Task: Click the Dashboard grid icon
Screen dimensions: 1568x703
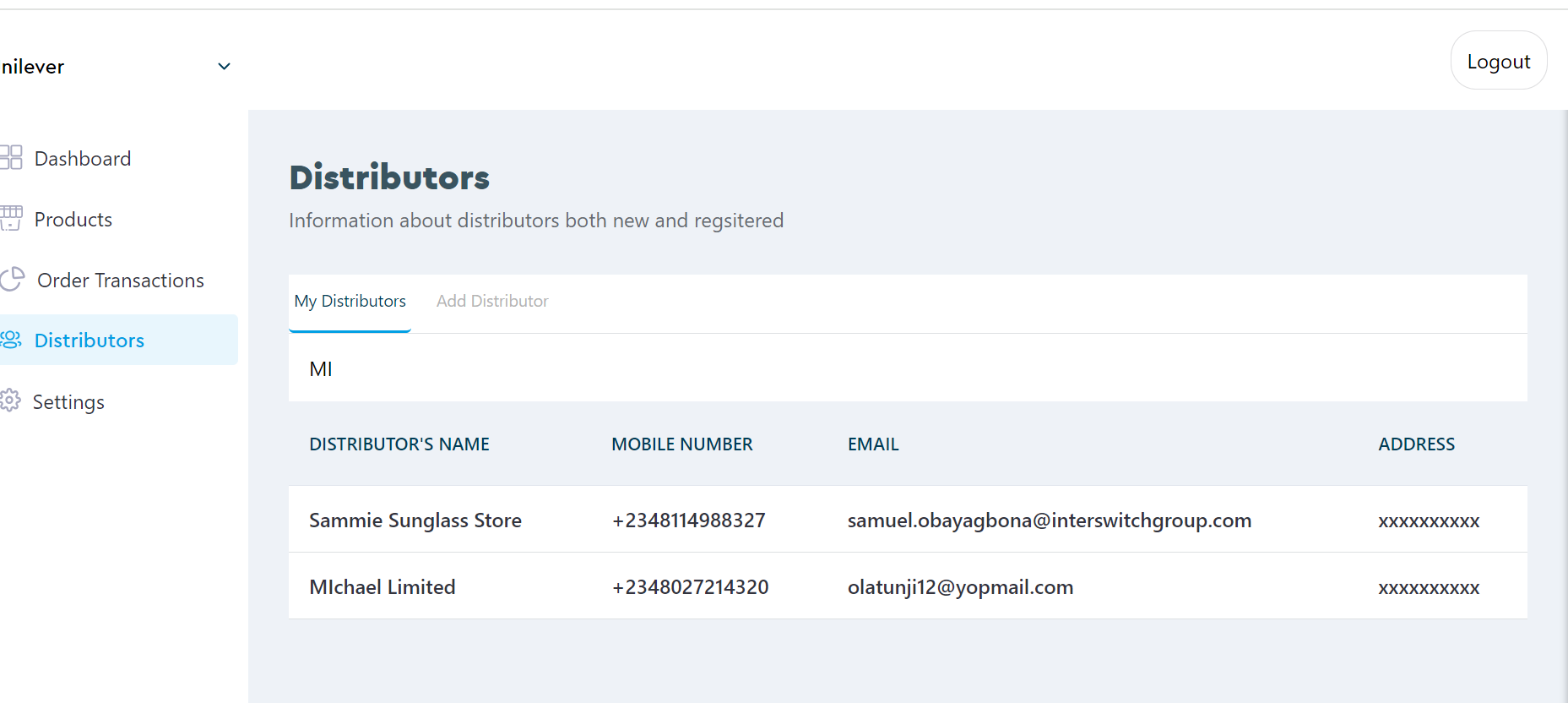Action: click(x=11, y=158)
